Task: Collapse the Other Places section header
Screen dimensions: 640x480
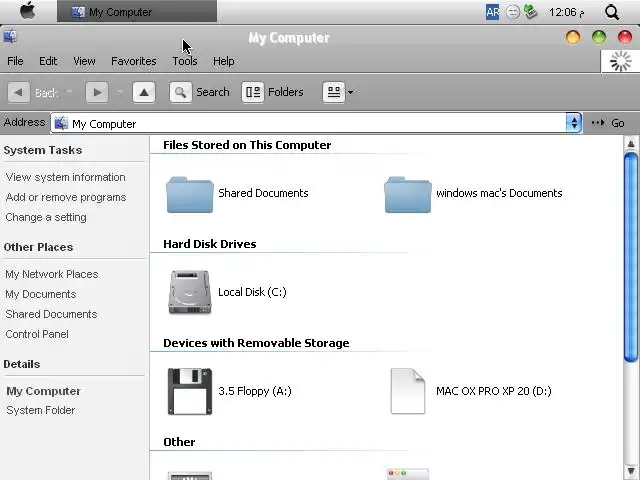Action: 38,247
